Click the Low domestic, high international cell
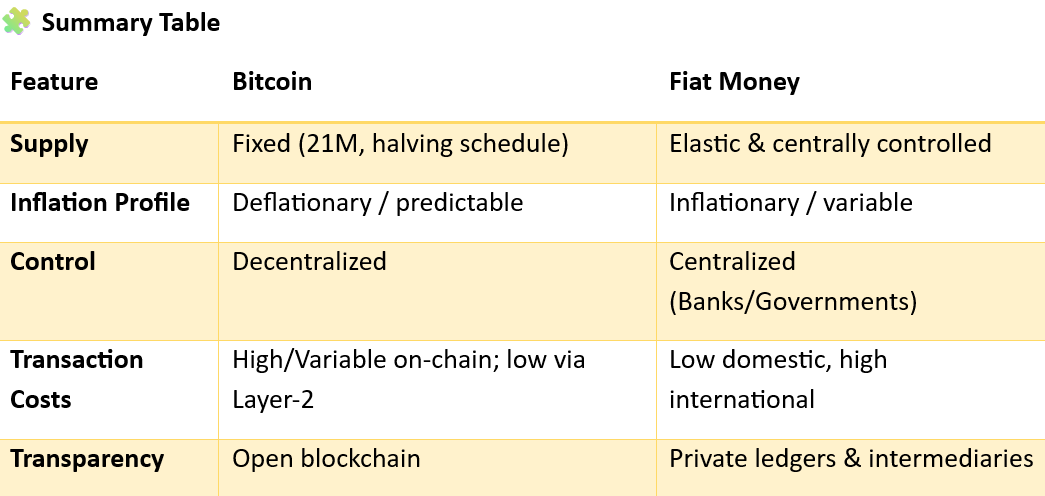1045x496 pixels. pyautogui.click(x=777, y=379)
